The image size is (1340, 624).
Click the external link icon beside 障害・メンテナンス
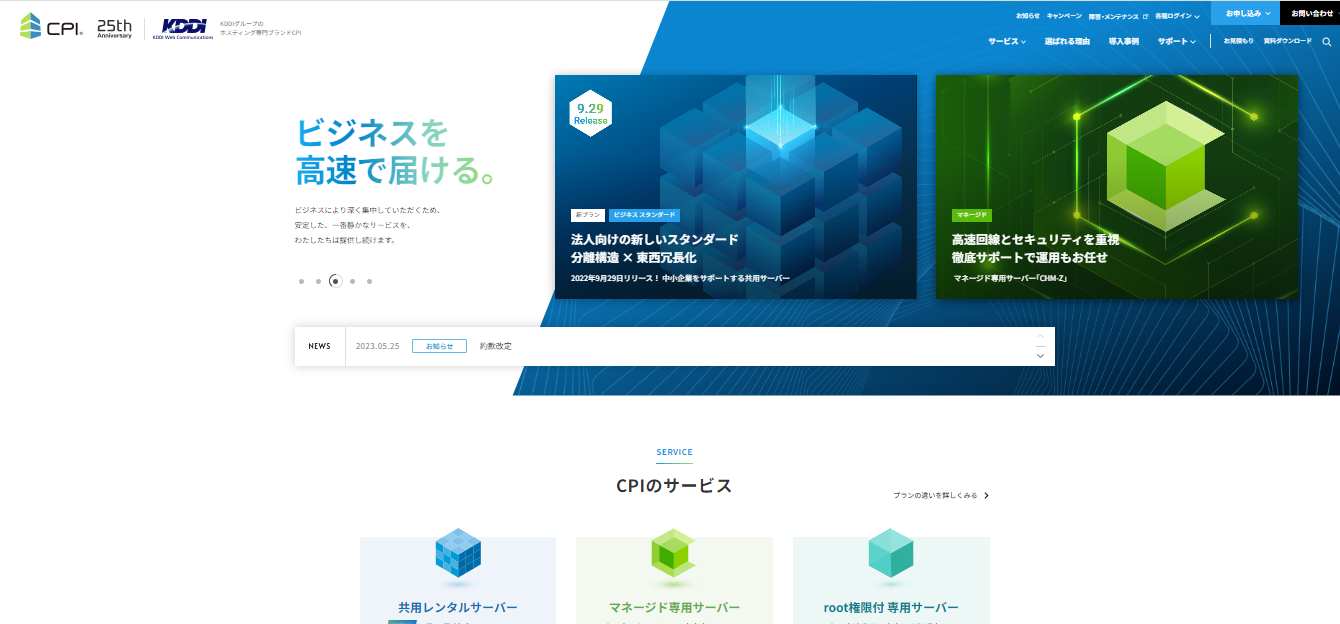(1145, 15)
